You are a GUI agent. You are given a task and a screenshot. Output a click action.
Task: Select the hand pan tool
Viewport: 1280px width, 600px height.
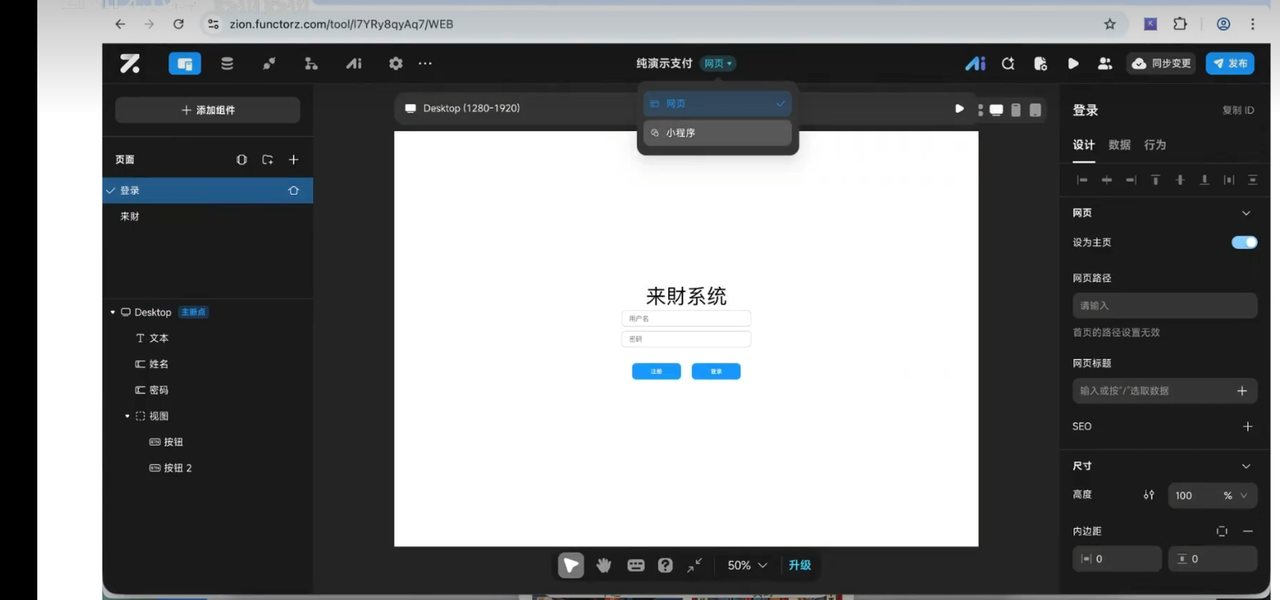tap(604, 565)
